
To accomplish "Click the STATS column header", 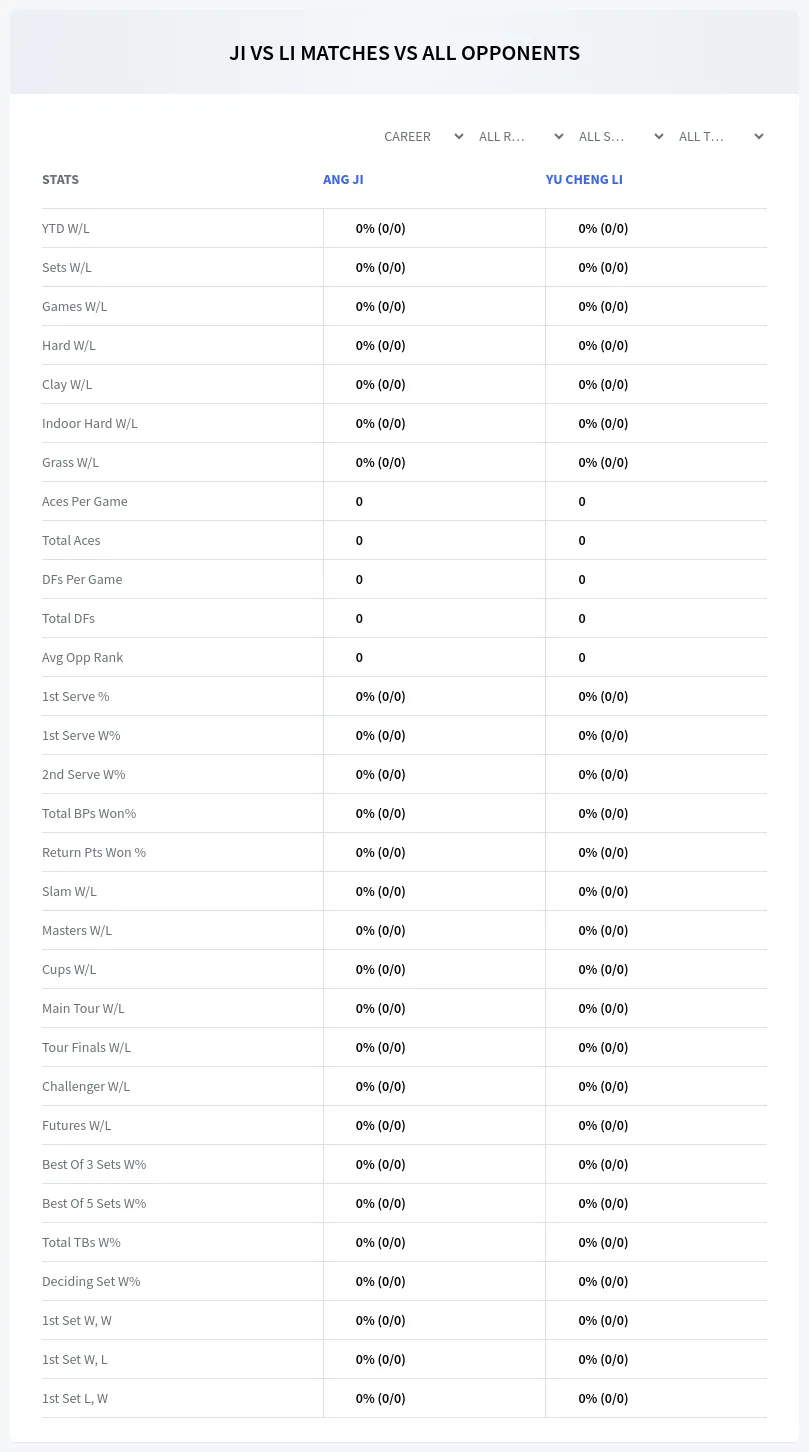I will (60, 180).
